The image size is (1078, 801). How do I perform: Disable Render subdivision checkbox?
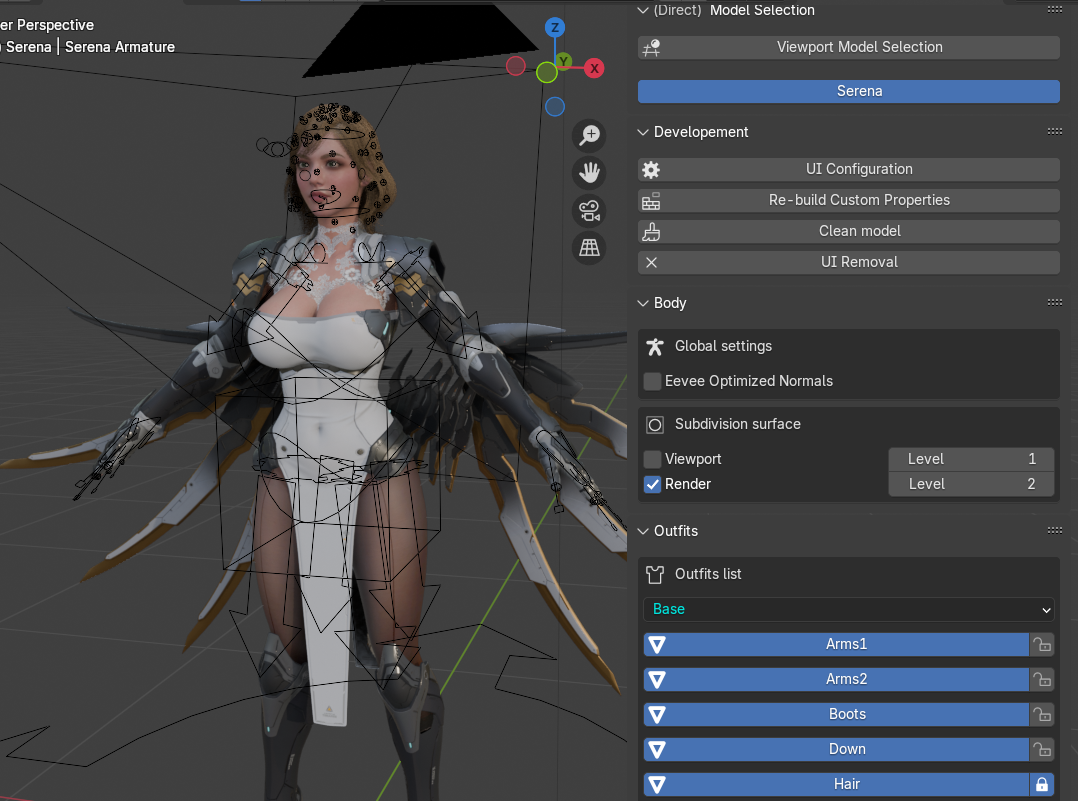pos(652,484)
